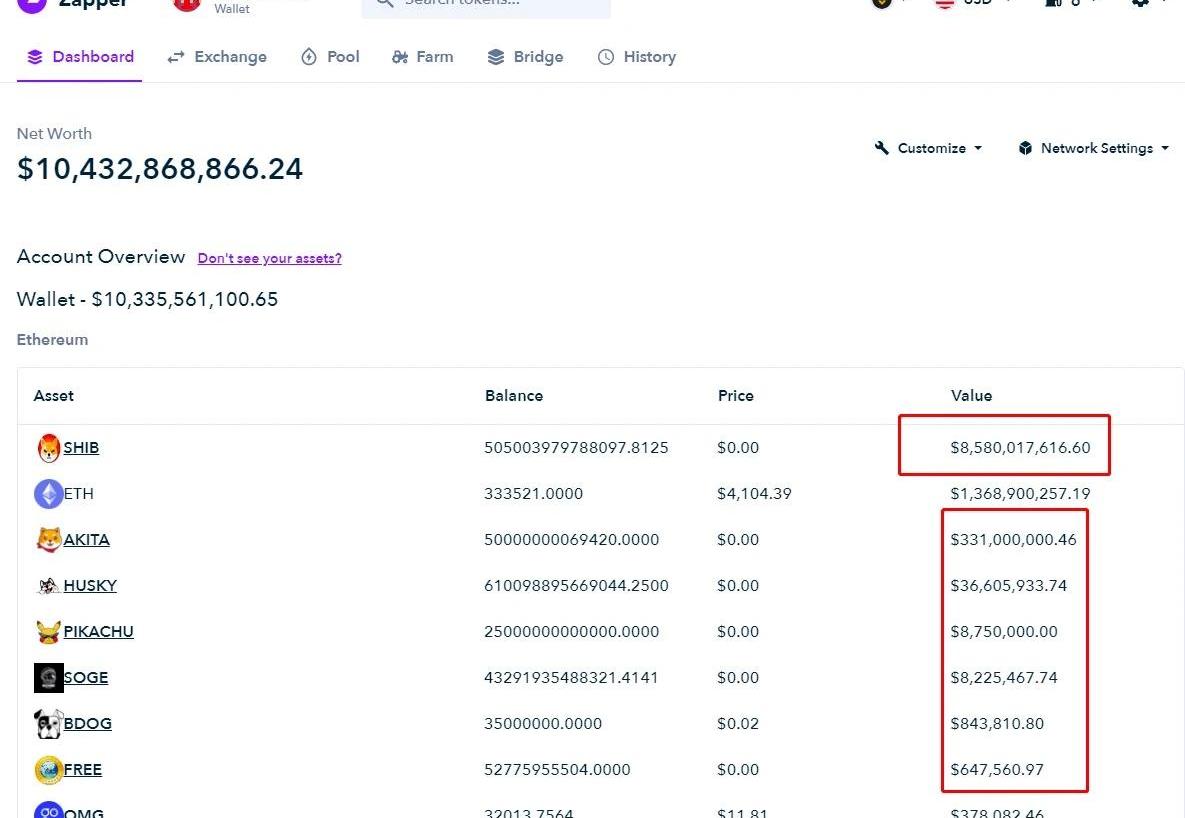View the History tab
This screenshot has height=818, width=1185.
click(637, 57)
